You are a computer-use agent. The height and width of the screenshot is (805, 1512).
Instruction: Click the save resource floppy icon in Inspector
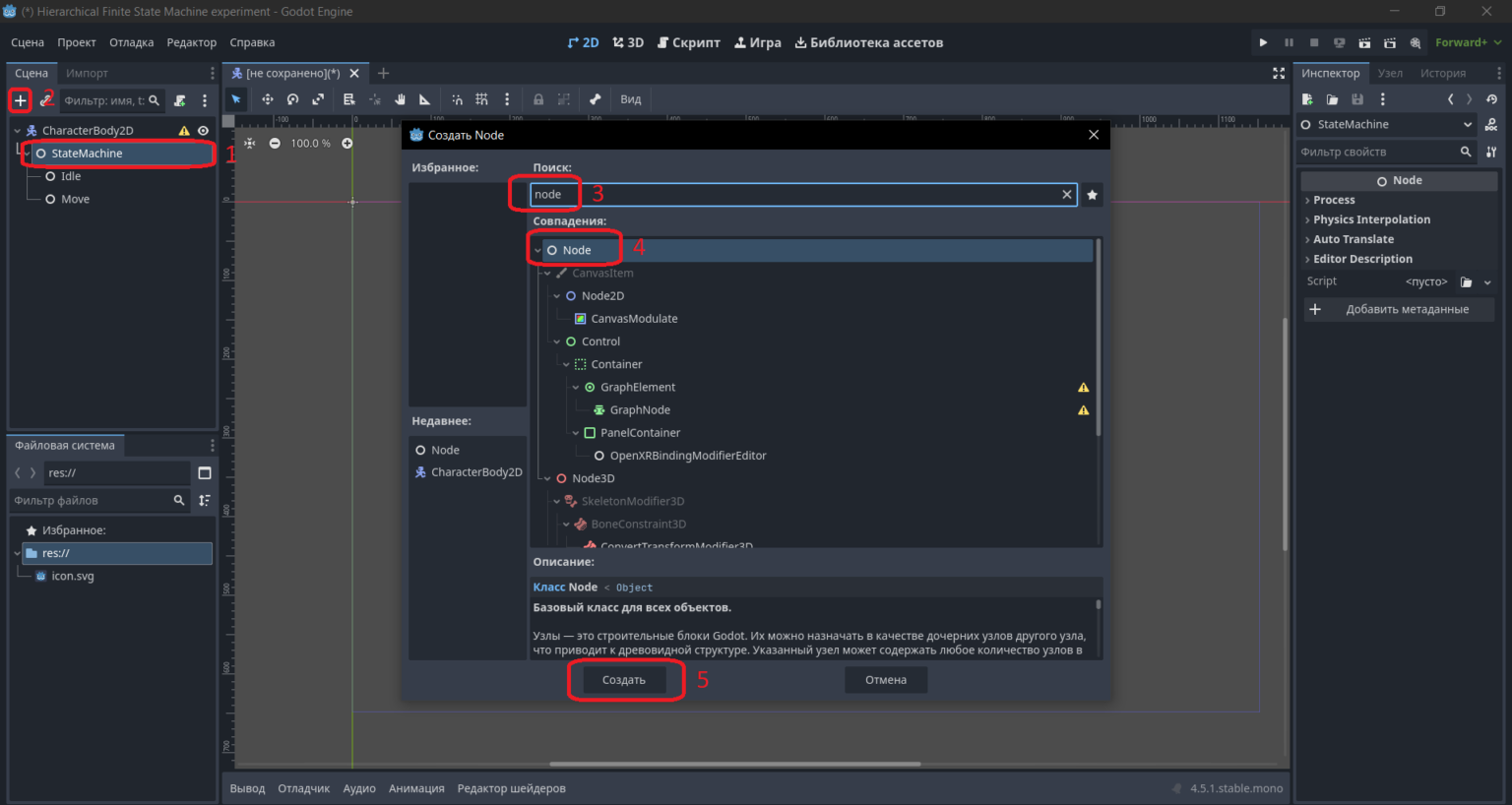1357,99
